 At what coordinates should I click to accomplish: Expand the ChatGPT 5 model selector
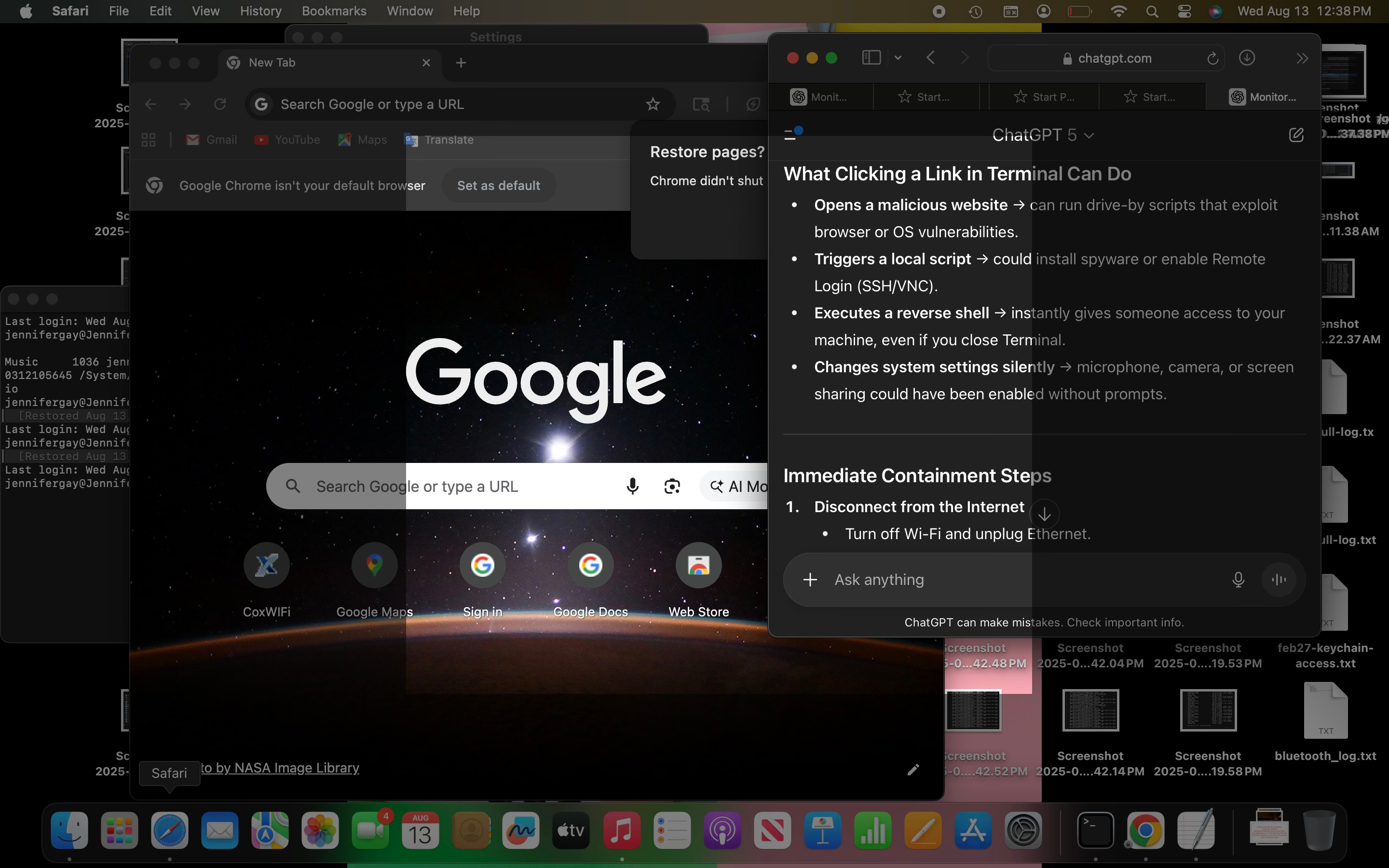pyautogui.click(x=1042, y=136)
